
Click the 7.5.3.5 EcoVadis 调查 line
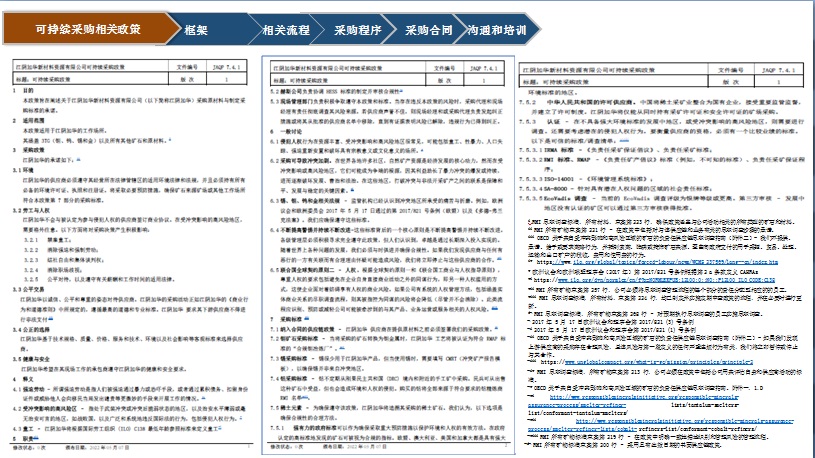[x=662, y=203]
